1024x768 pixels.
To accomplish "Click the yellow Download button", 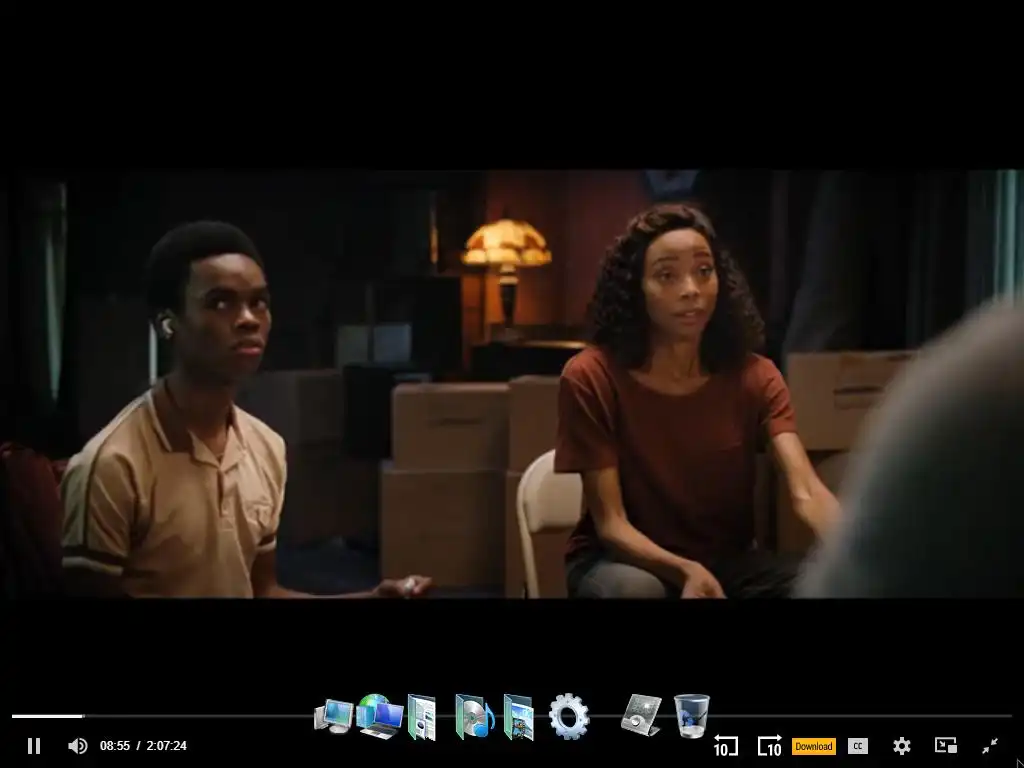I will point(814,746).
